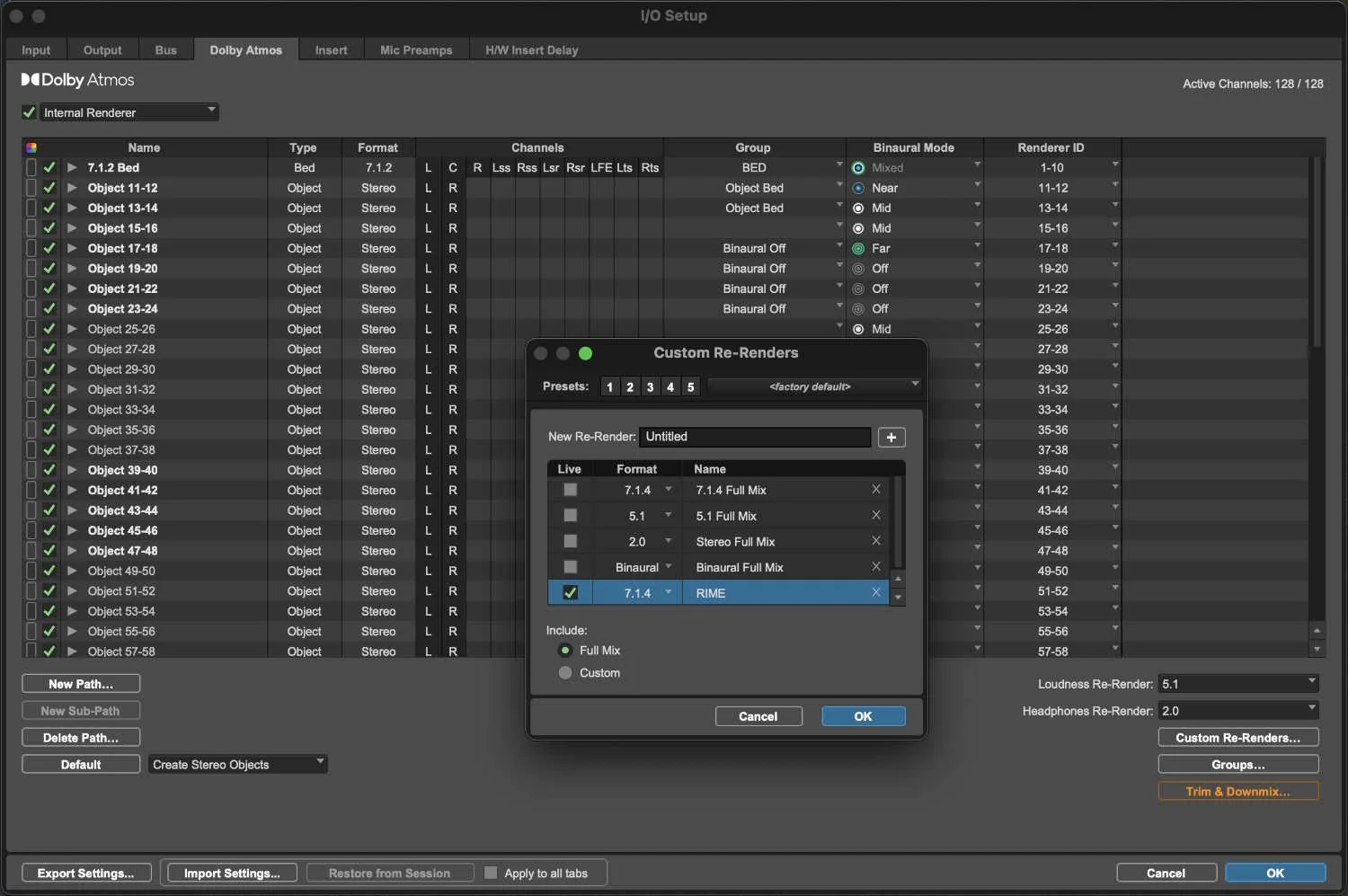Viewport: 1348px width, 896px height.
Task: Toggle active checkmark for 7.1.2 Bed
Action: tap(49, 167)
